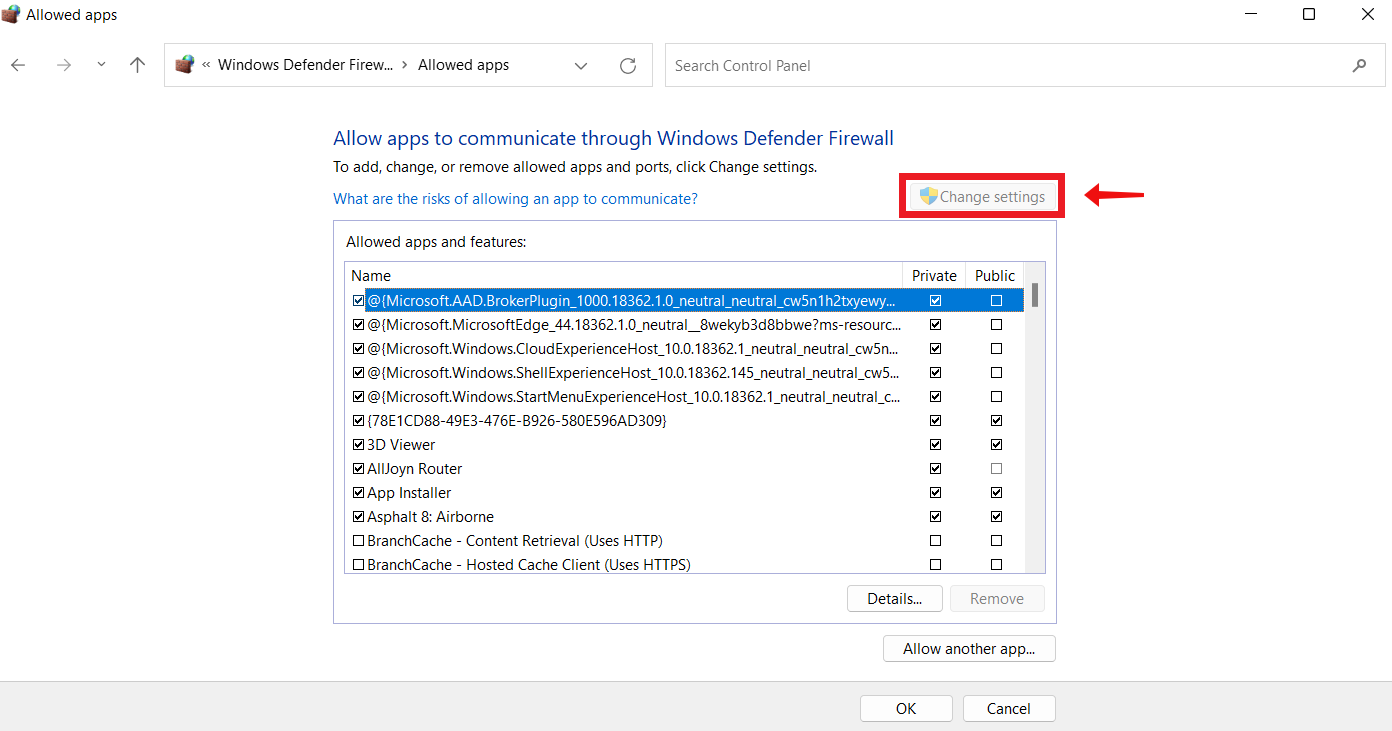Select the Allowed apps breadcrumb
The image size is (1392, 731).
click(463, 65)
